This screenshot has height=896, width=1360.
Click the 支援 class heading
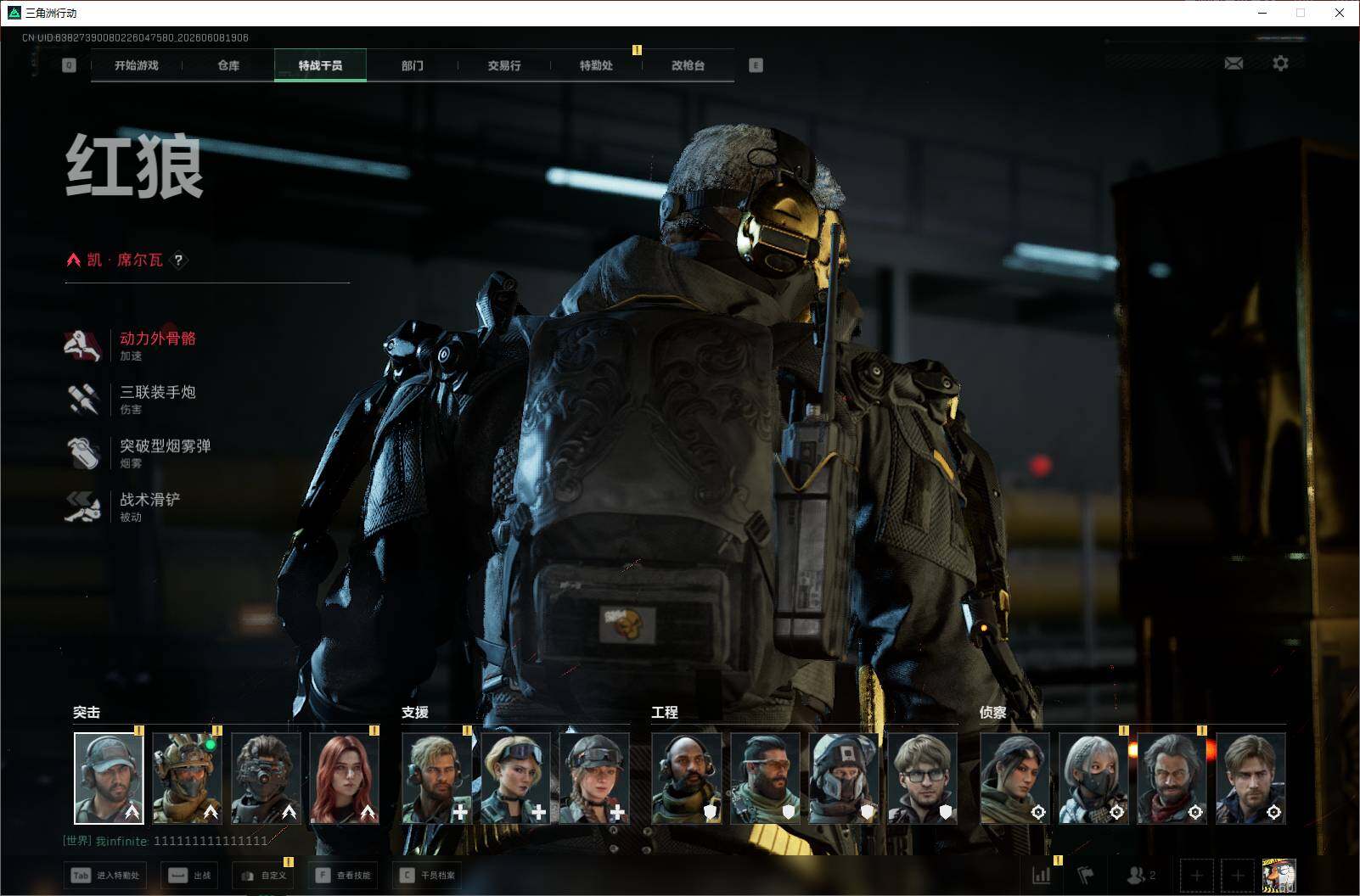pos(415,713)
